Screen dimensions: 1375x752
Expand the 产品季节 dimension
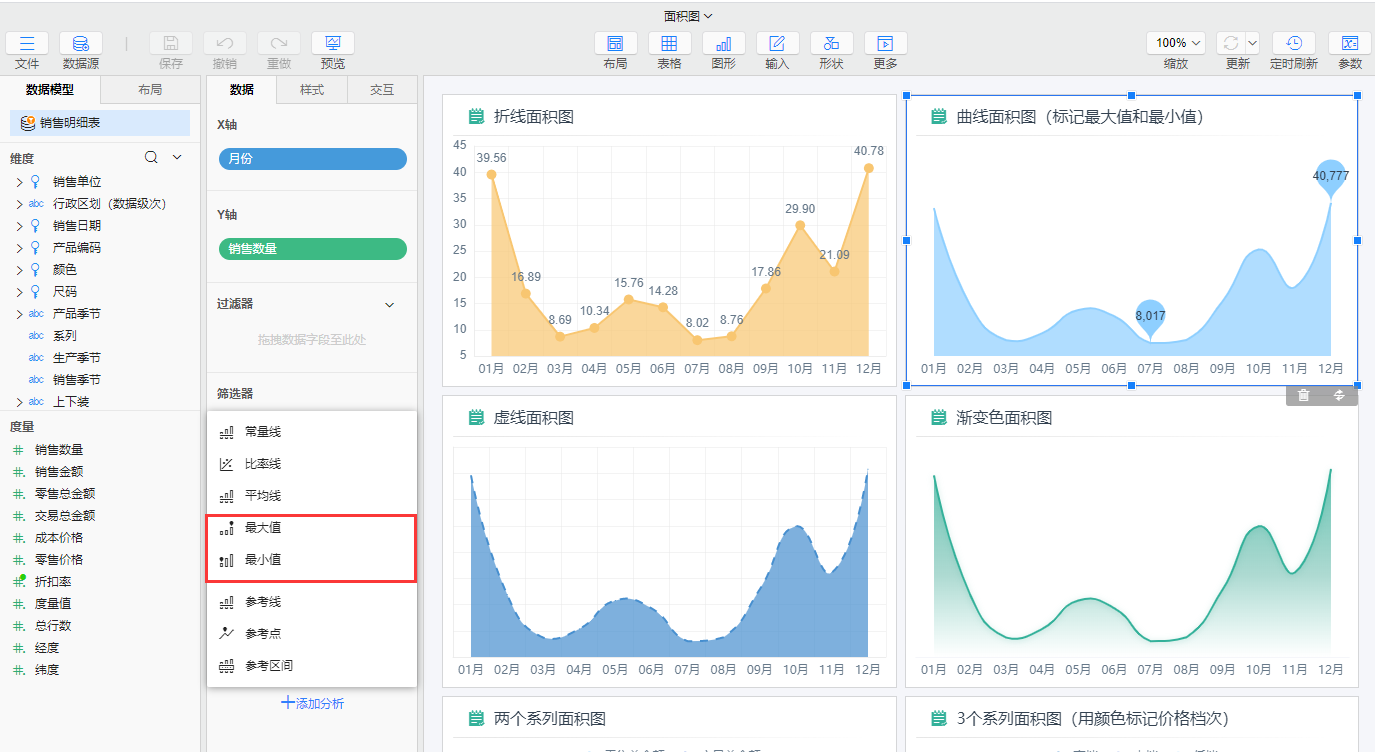[x=19, y=314]
